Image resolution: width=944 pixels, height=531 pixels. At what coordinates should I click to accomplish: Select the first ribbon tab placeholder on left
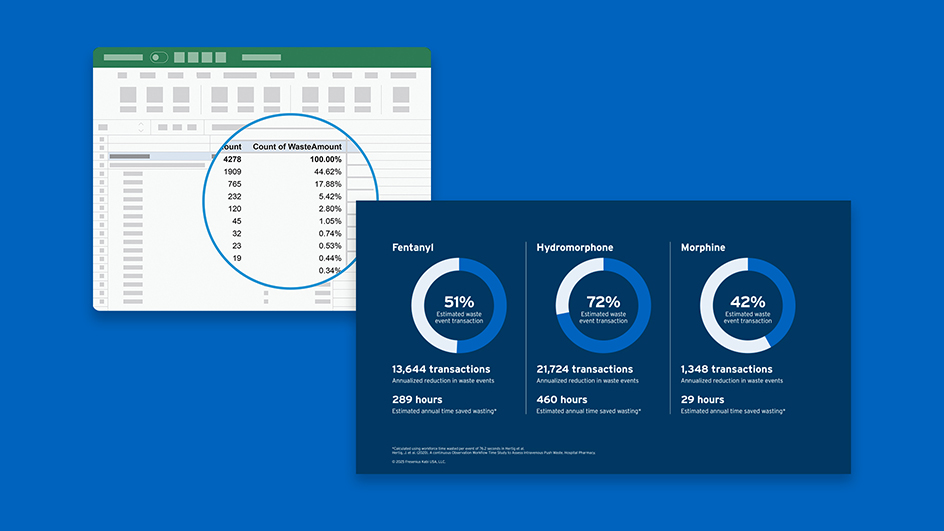pyautogui.click(x=122, y=75)
